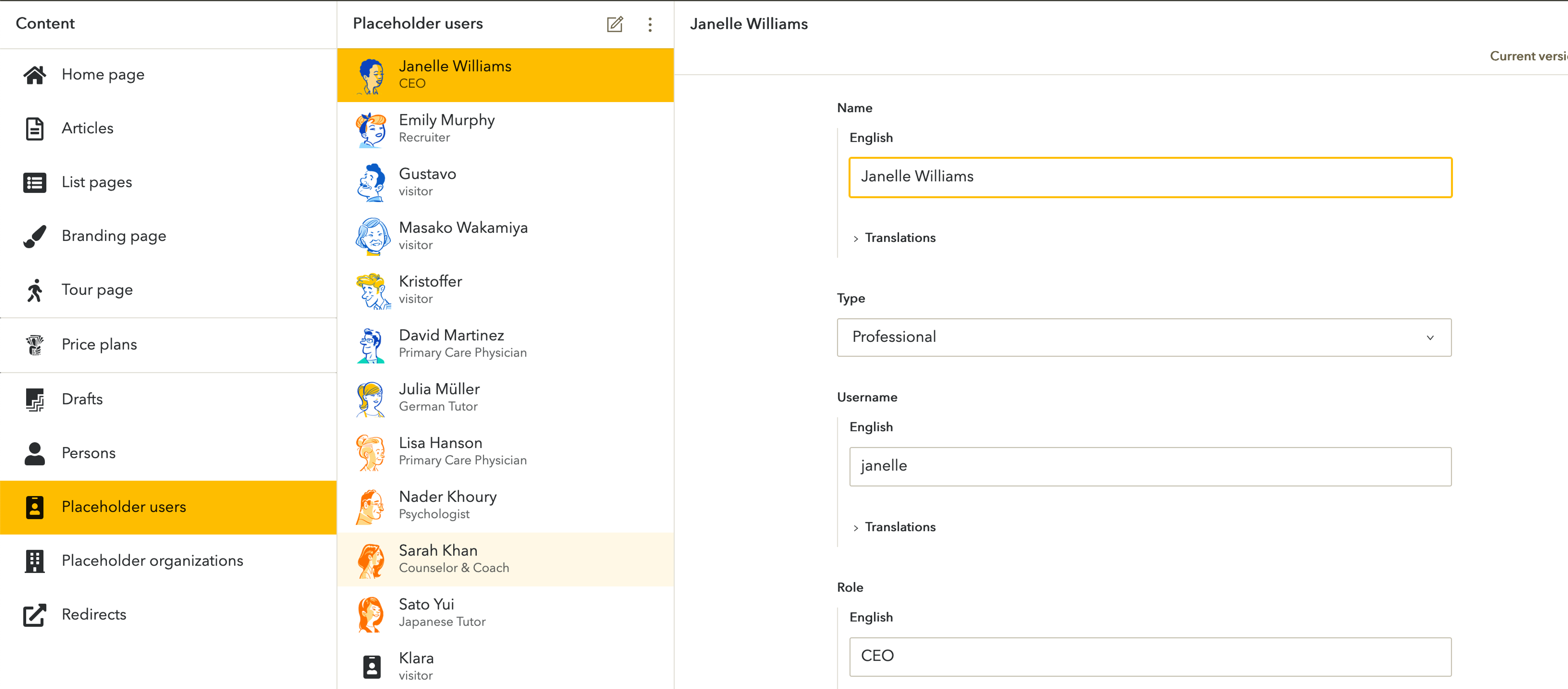The image size is (1568, 689).
Task: Open the Type dropdown showing Professional
Action: [x=1143, y=337]
